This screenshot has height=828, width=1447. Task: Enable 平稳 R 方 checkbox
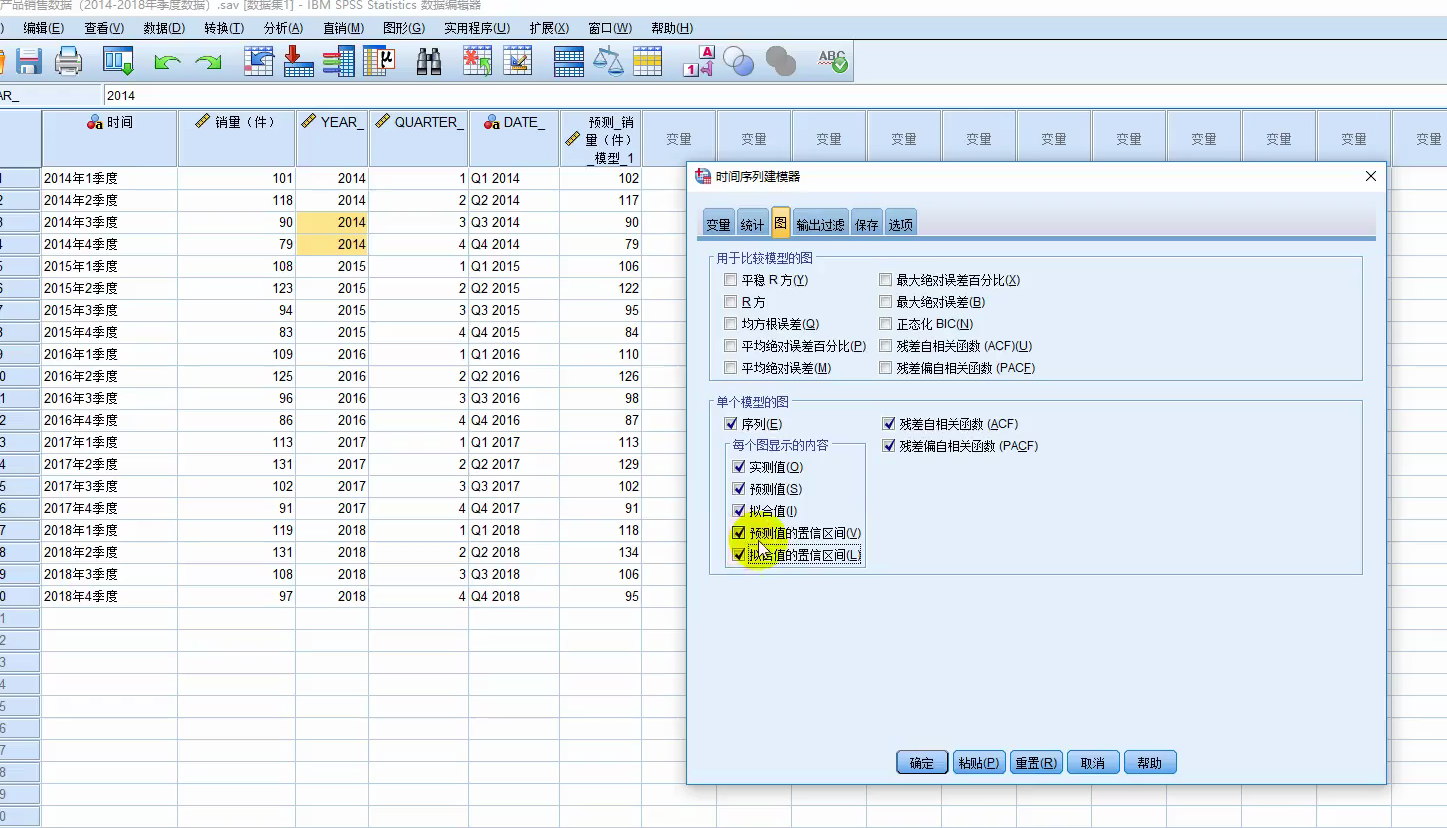(731, 280)
